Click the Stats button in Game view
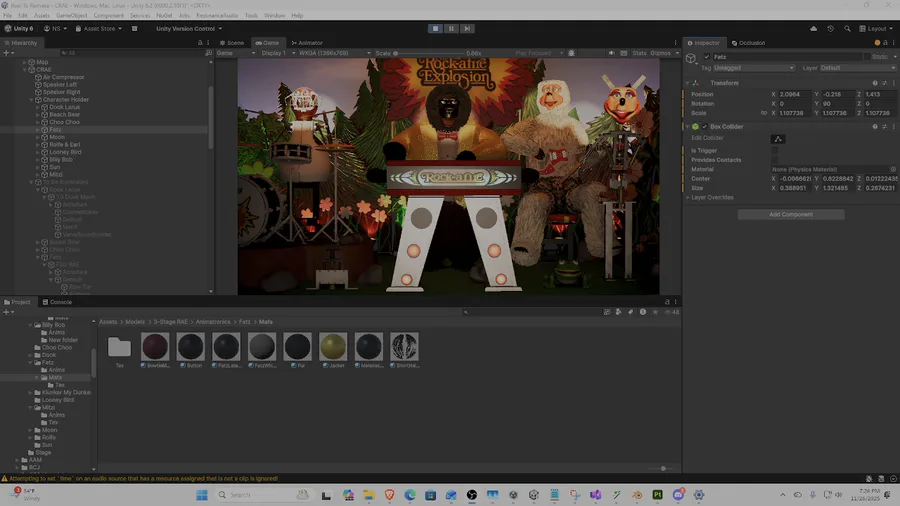 [x=640, y=53]
